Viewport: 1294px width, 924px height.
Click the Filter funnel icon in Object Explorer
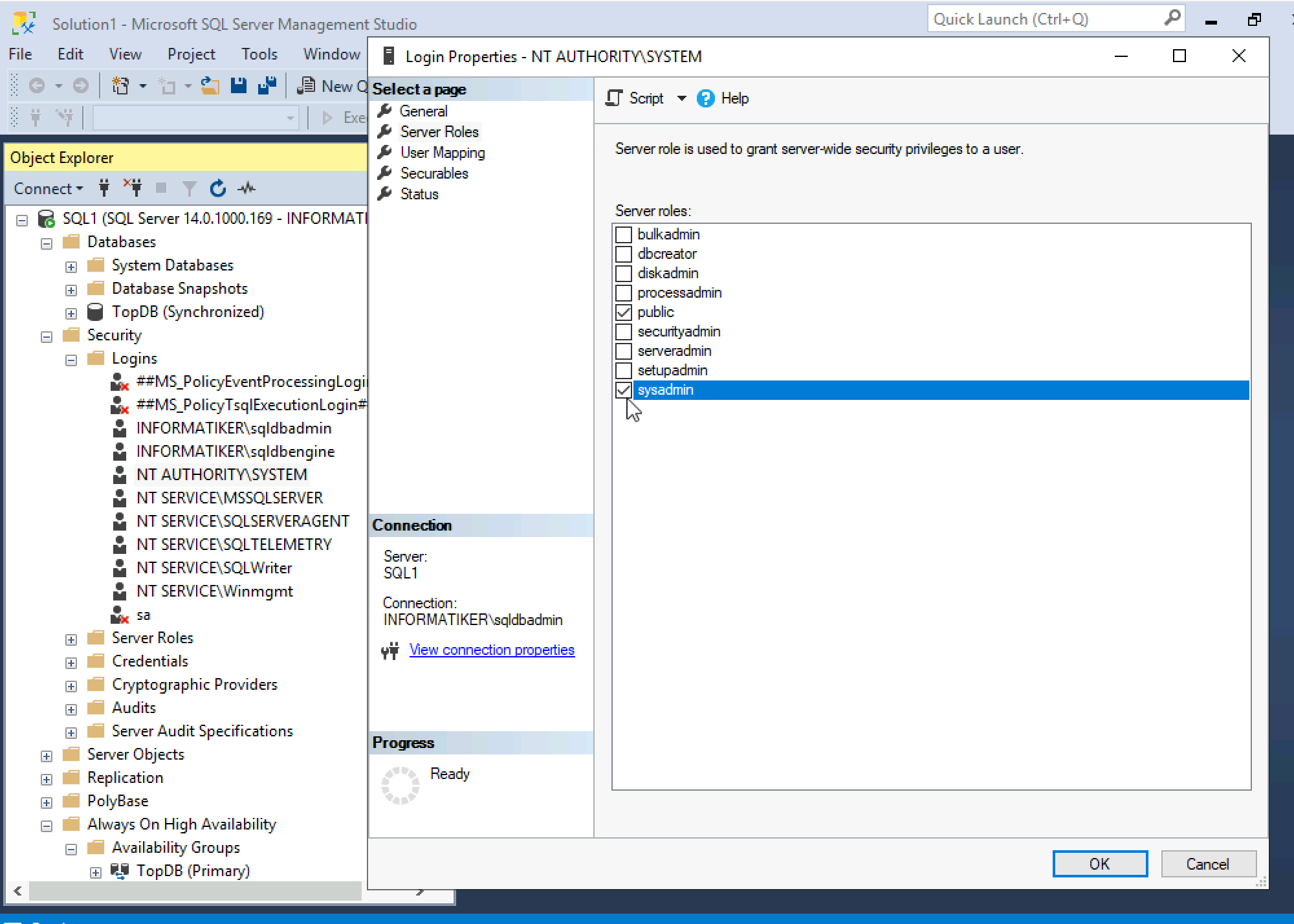point(189,188)
